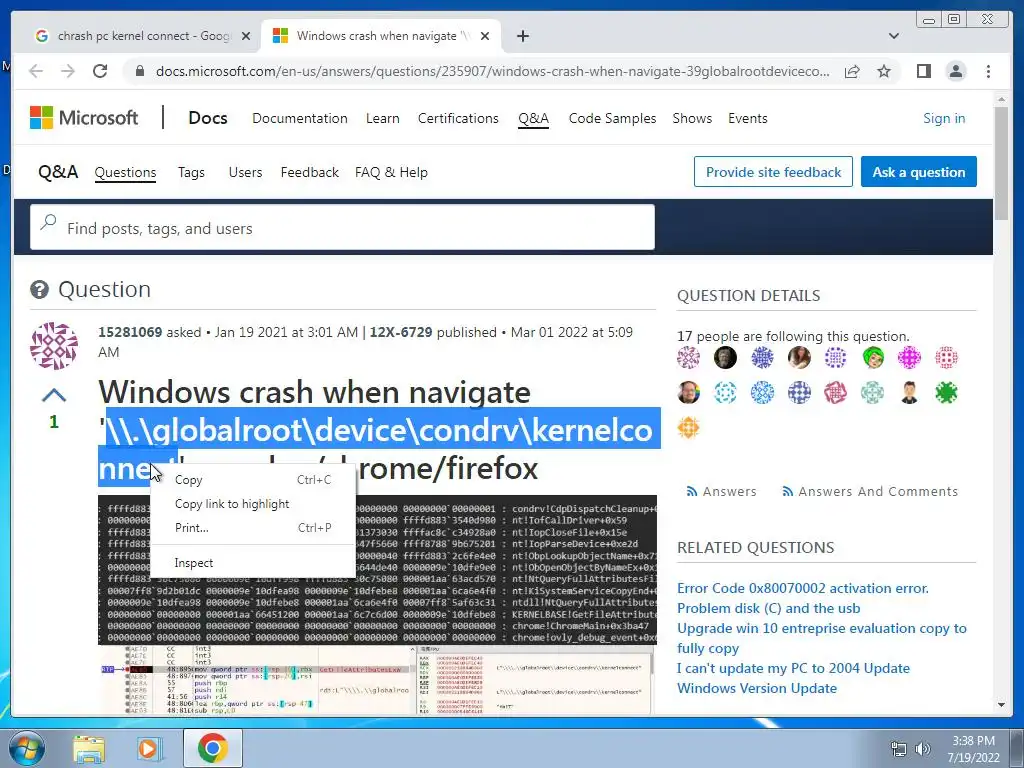
Task: Open the 15281069 user profile
Action: tap(130, 332)
